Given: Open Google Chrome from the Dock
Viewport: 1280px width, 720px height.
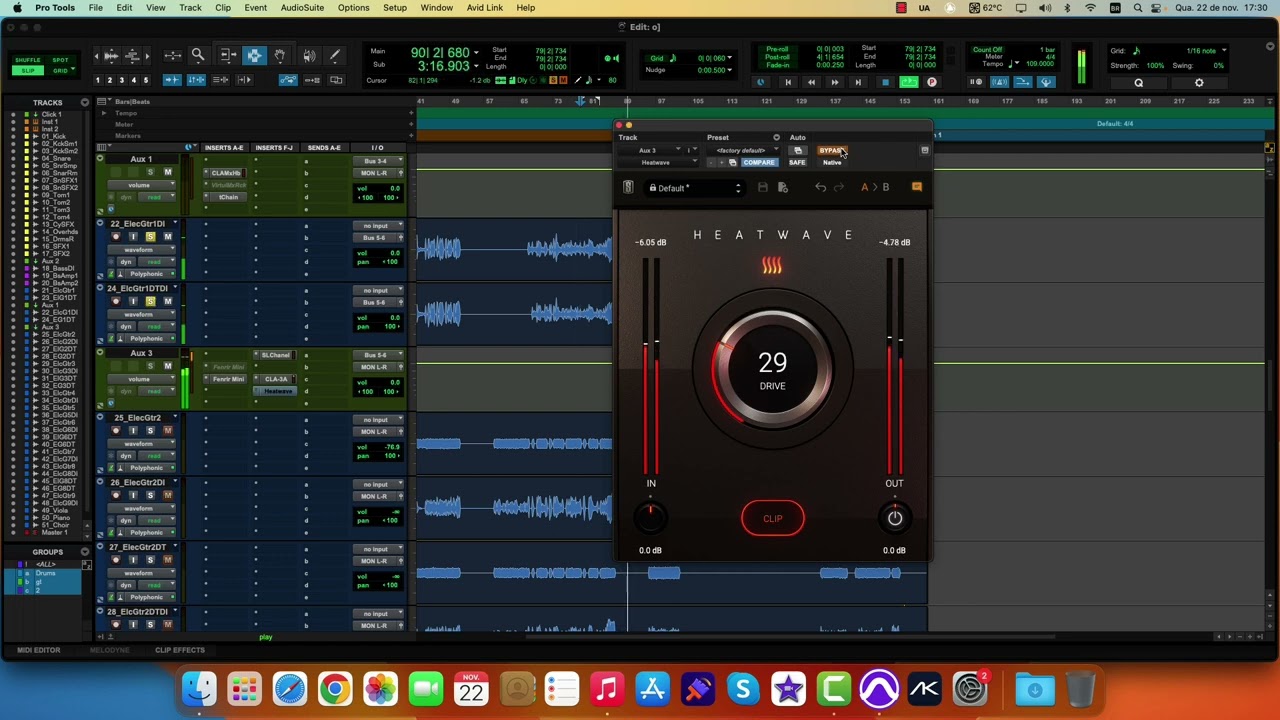Looking at the screenshot, I should point(335,689).
